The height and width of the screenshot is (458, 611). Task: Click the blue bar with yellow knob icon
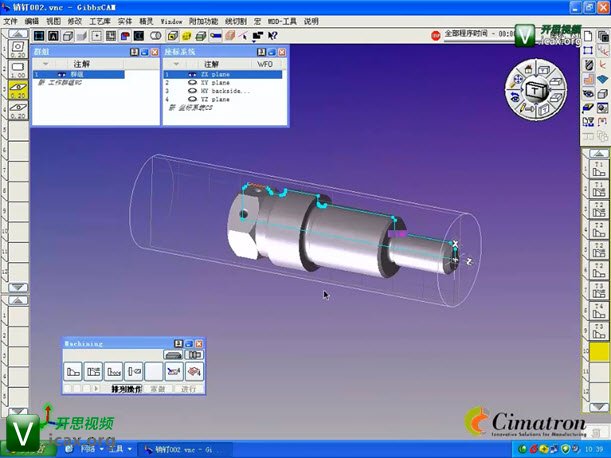point(215,36)
